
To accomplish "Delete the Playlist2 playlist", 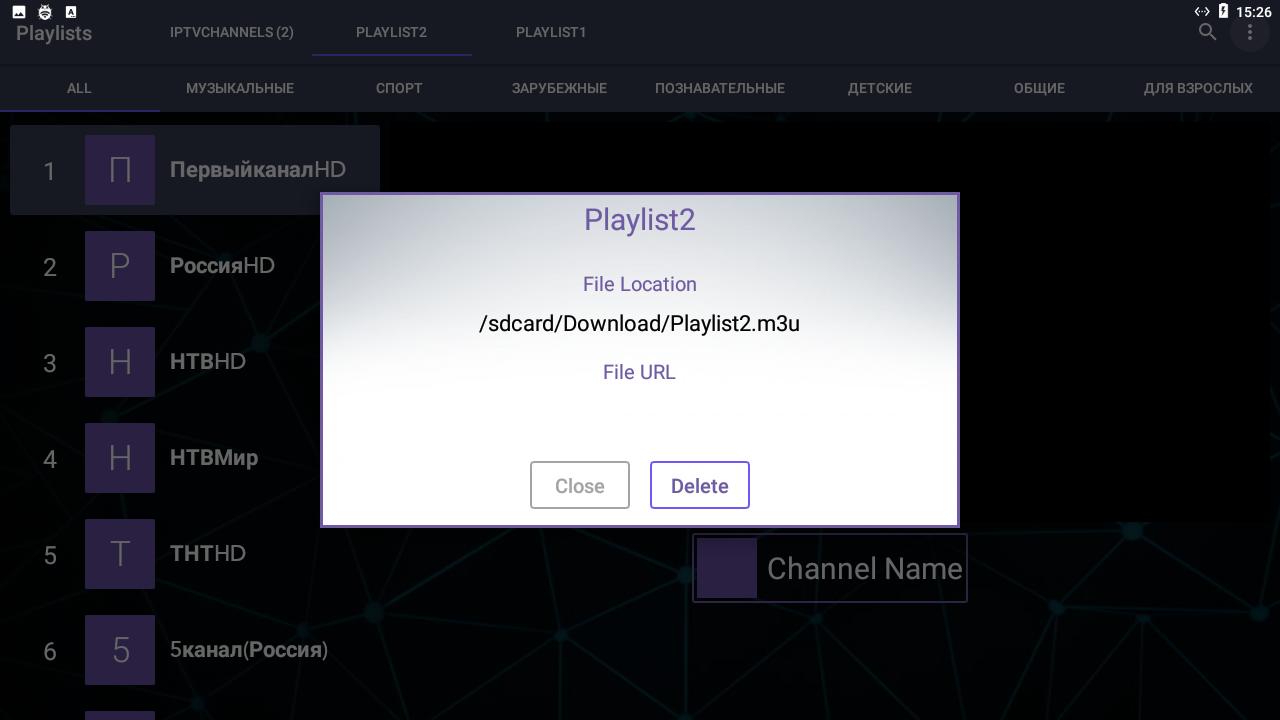I will coord(700,485).
